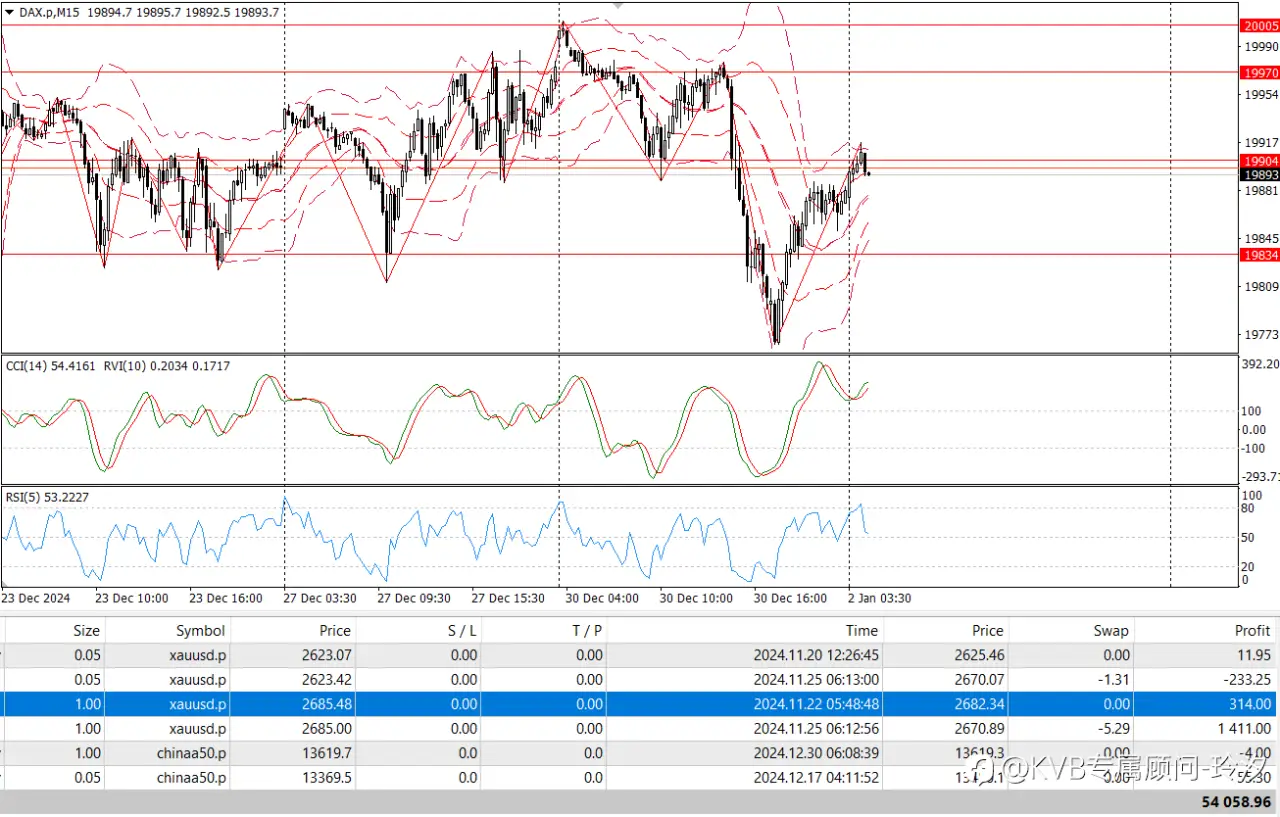
Task: Click Price header between Symbol and S / L
Action: (x=335, y=630)
